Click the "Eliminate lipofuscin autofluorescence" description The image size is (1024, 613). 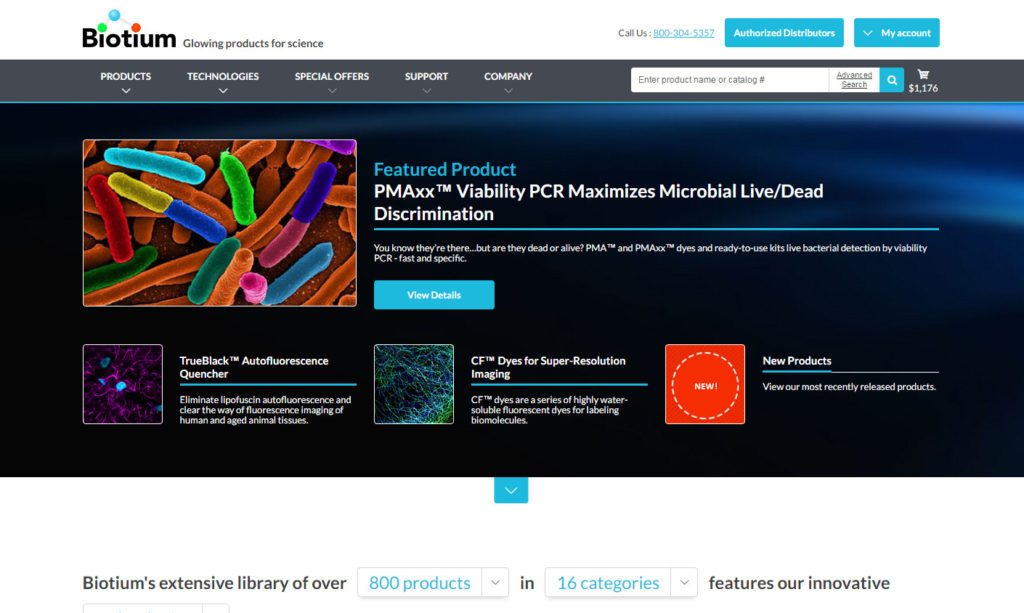[265, 409]
